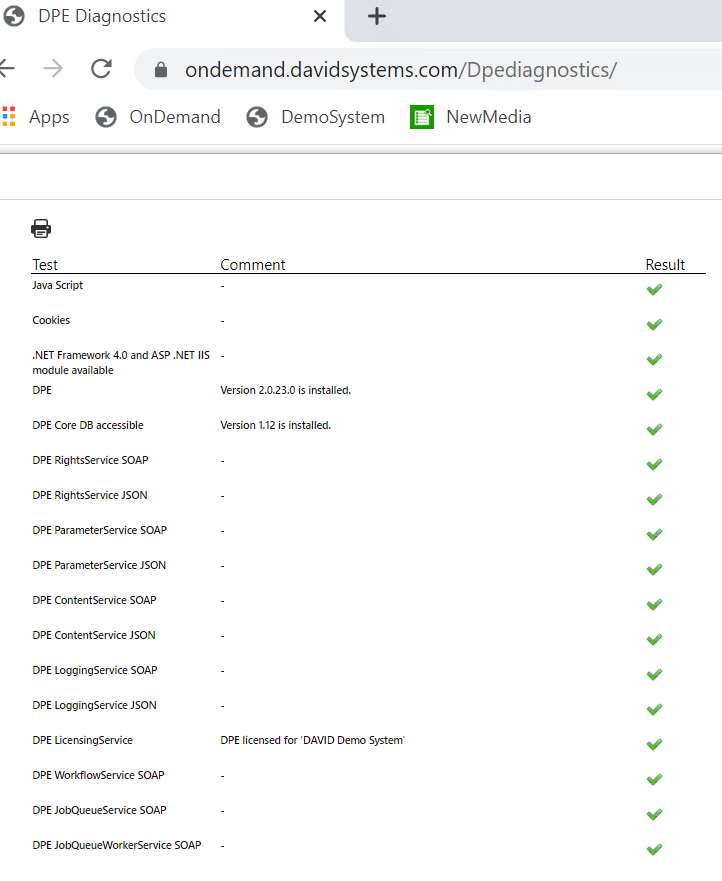Image resolution: width=722 pixels, height=881 pixels.
Task: Click the Result column header
Action: point(665,265)
